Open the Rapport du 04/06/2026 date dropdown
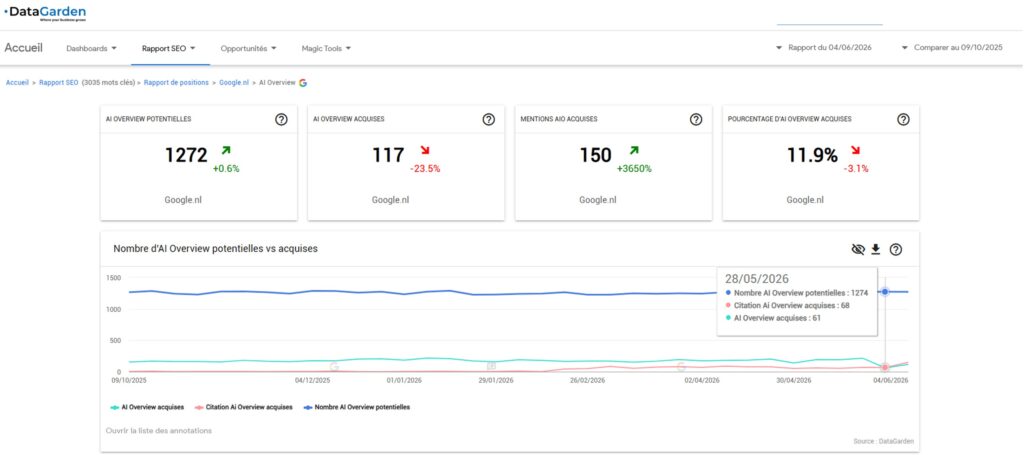Image resolution: width=1024 pixels, height=455 pixels. coord(824,48)
